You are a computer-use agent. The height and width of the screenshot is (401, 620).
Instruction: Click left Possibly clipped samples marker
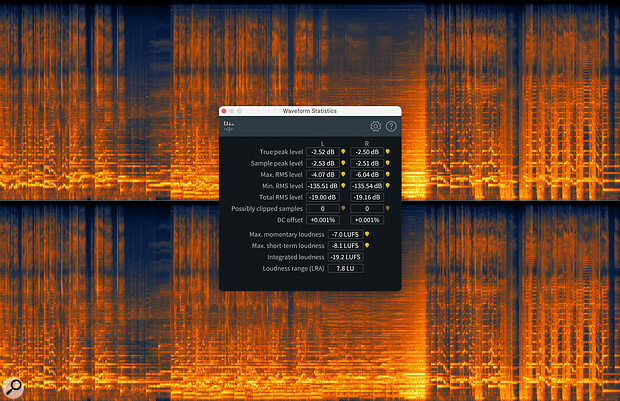(343, 208)
